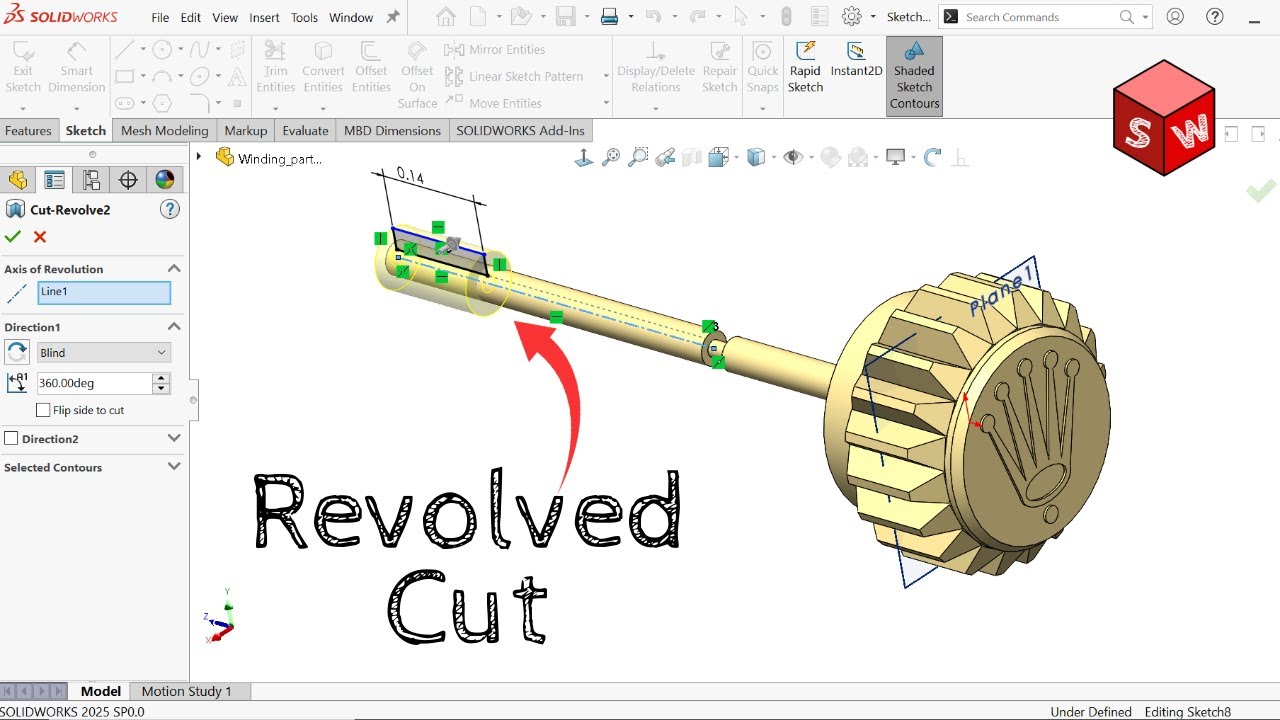The height and width of the screenshot is (720, 1280).
Task: Pin the menu bar pushpin
Action: click(x=393, y=17)
